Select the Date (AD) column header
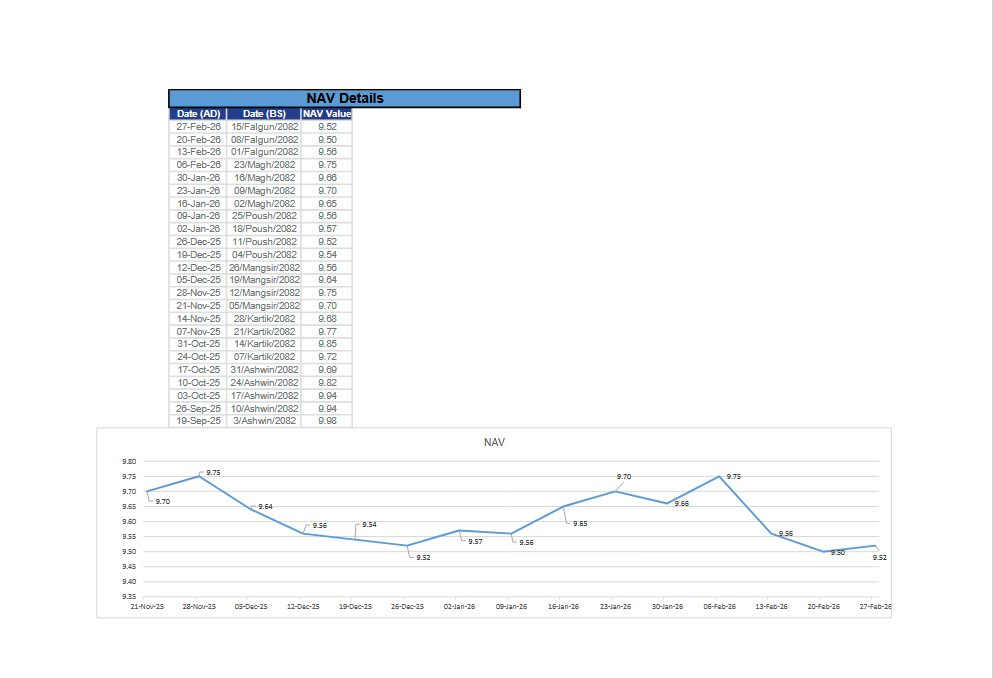This screenshot has width=993, height=678. point(198,114)
